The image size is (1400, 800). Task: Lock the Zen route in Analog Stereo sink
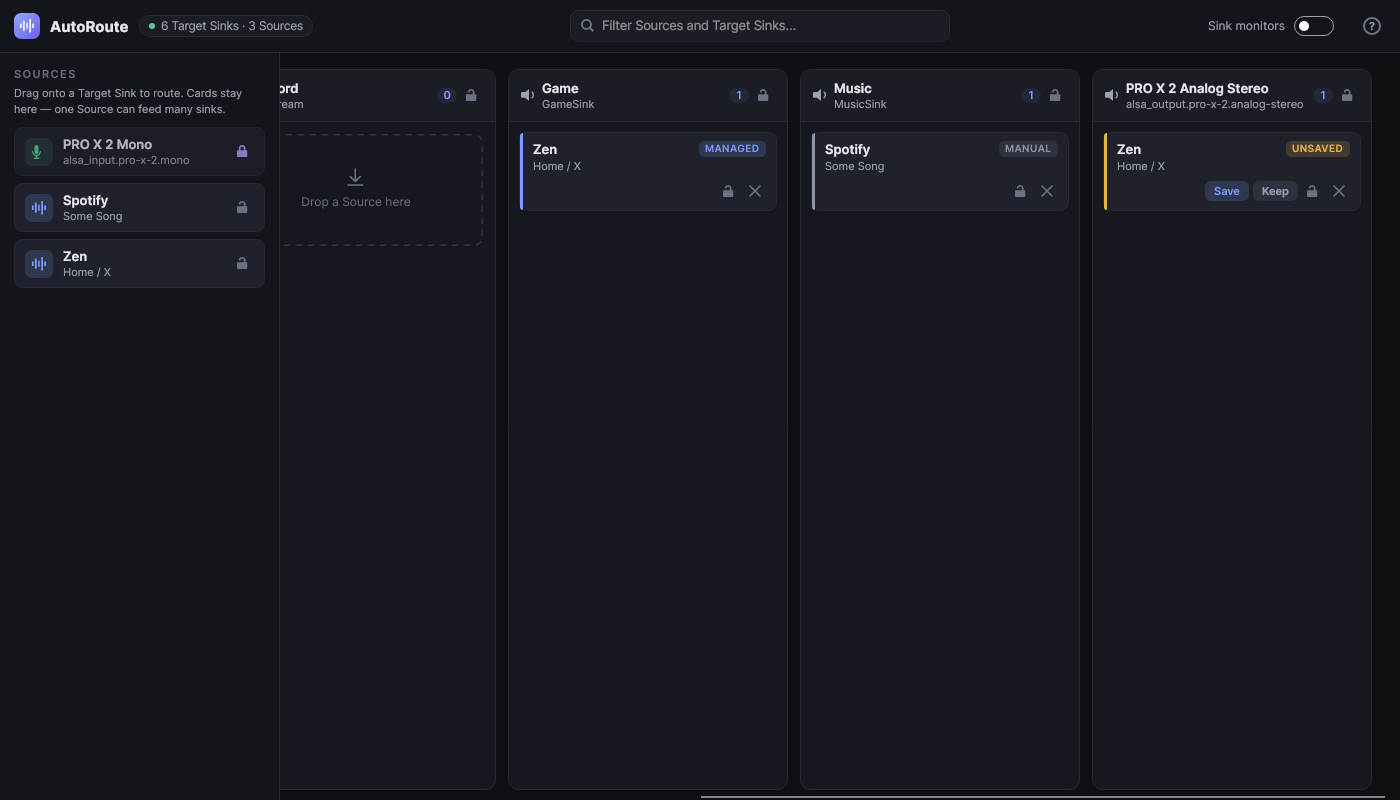[1312, 191]
